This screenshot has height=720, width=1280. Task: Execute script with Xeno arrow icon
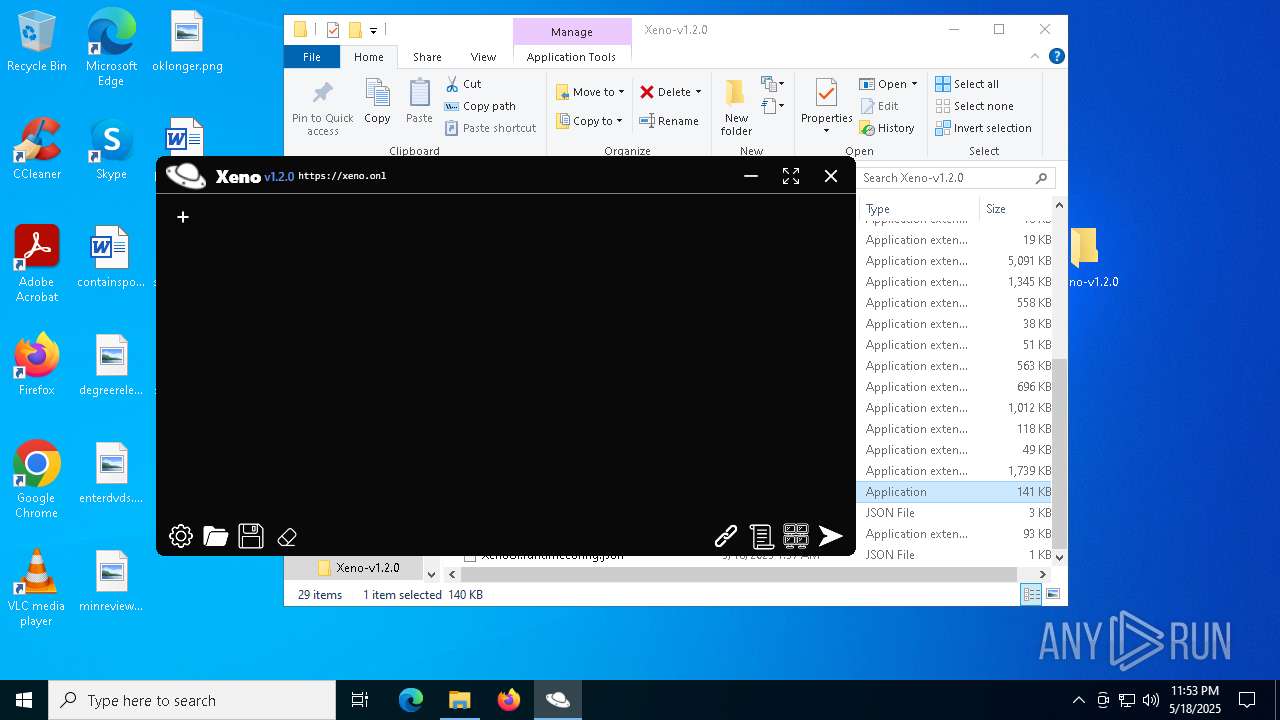pyautogui.click(x=831, y=537)
